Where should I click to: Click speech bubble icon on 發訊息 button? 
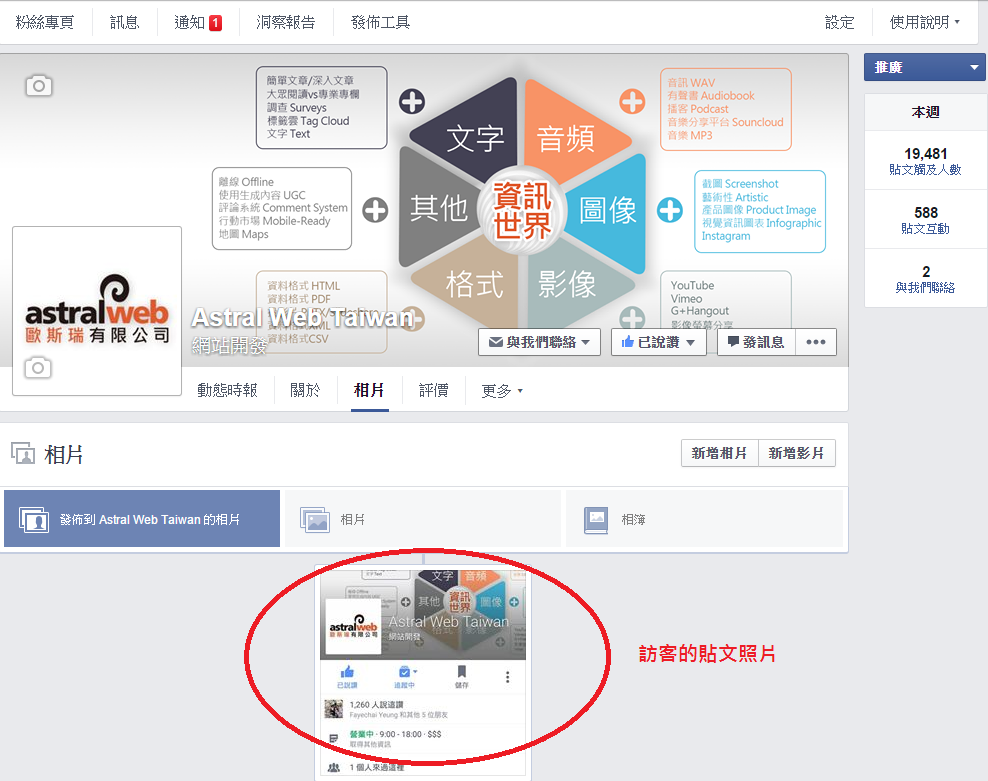(733, 342)
